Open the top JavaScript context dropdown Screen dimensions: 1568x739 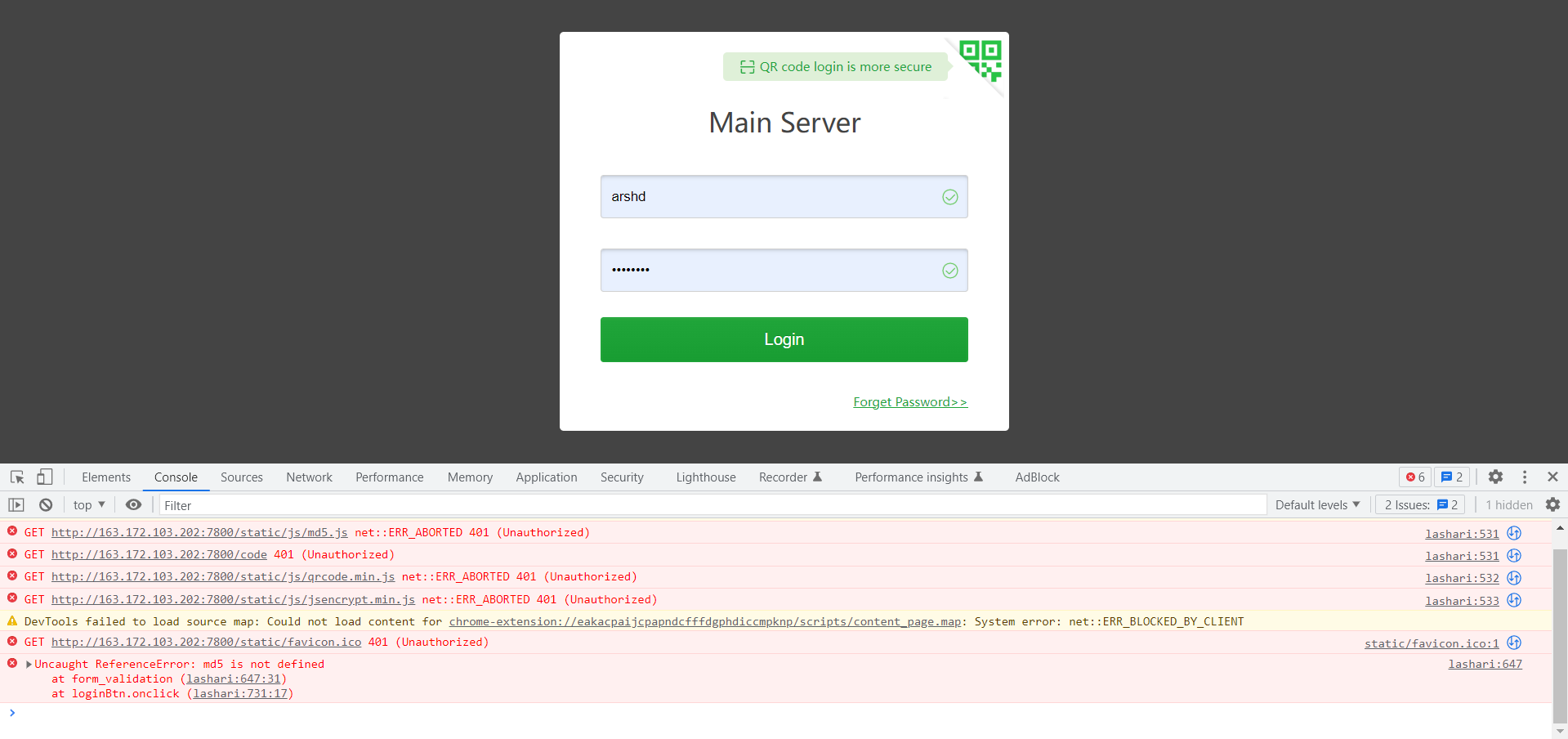(89, 505)
